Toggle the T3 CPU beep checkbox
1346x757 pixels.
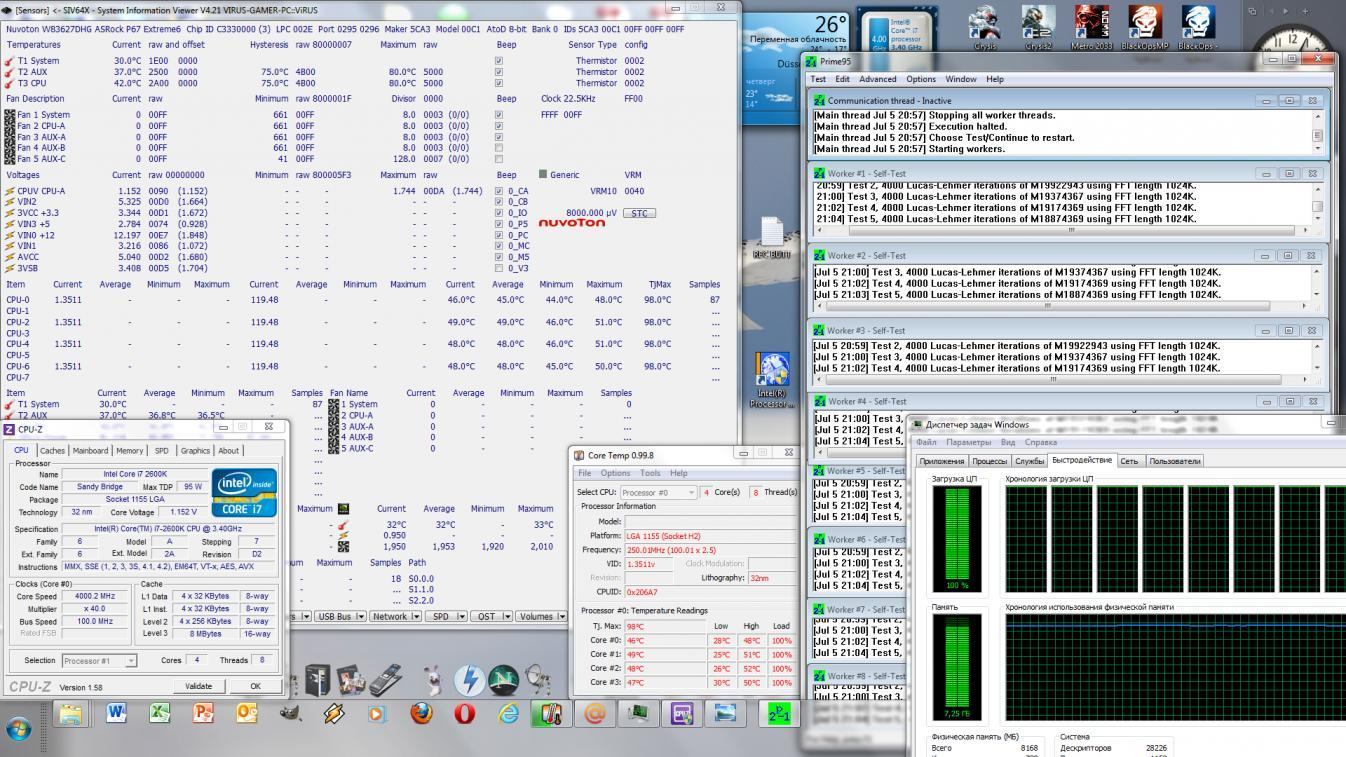click(499, 83)
